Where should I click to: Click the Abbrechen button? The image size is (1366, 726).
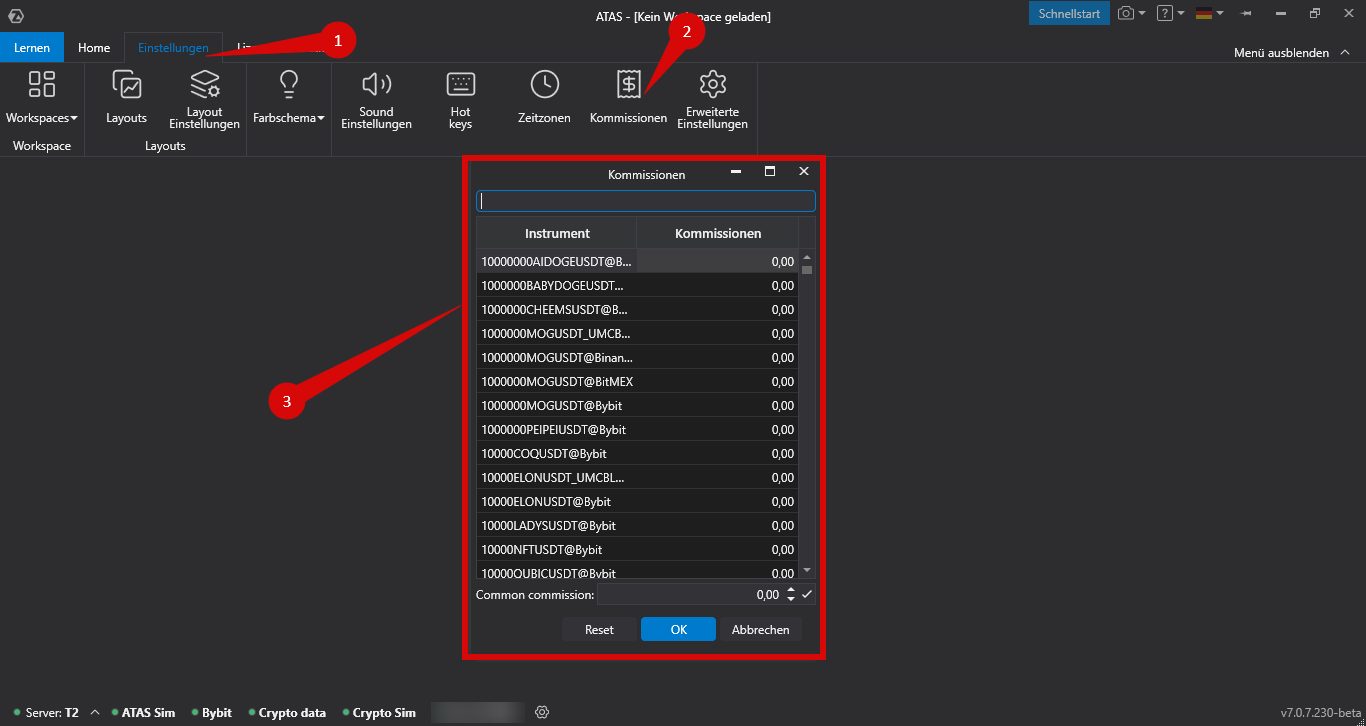[x=760, y=629]
